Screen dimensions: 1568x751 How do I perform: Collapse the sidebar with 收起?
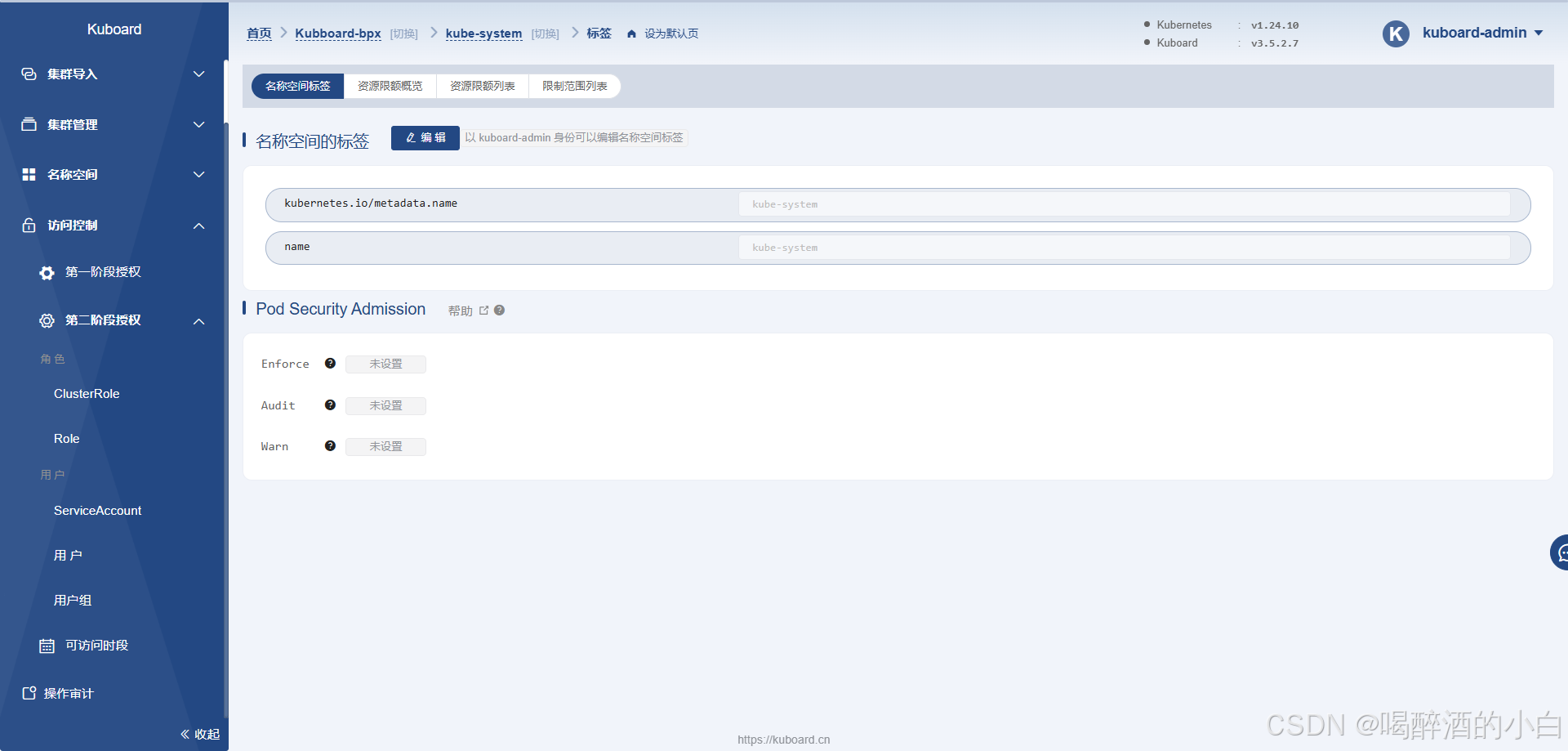200,734
